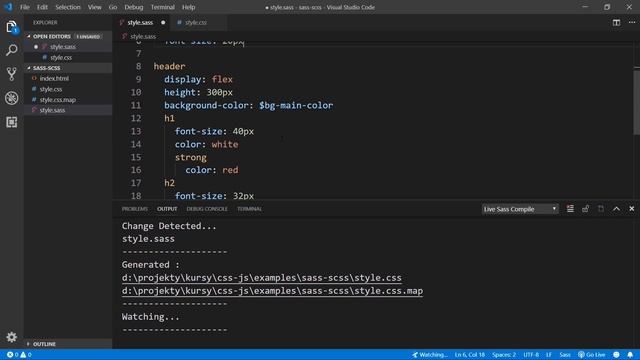Open the Help menu

coord(188,7)
